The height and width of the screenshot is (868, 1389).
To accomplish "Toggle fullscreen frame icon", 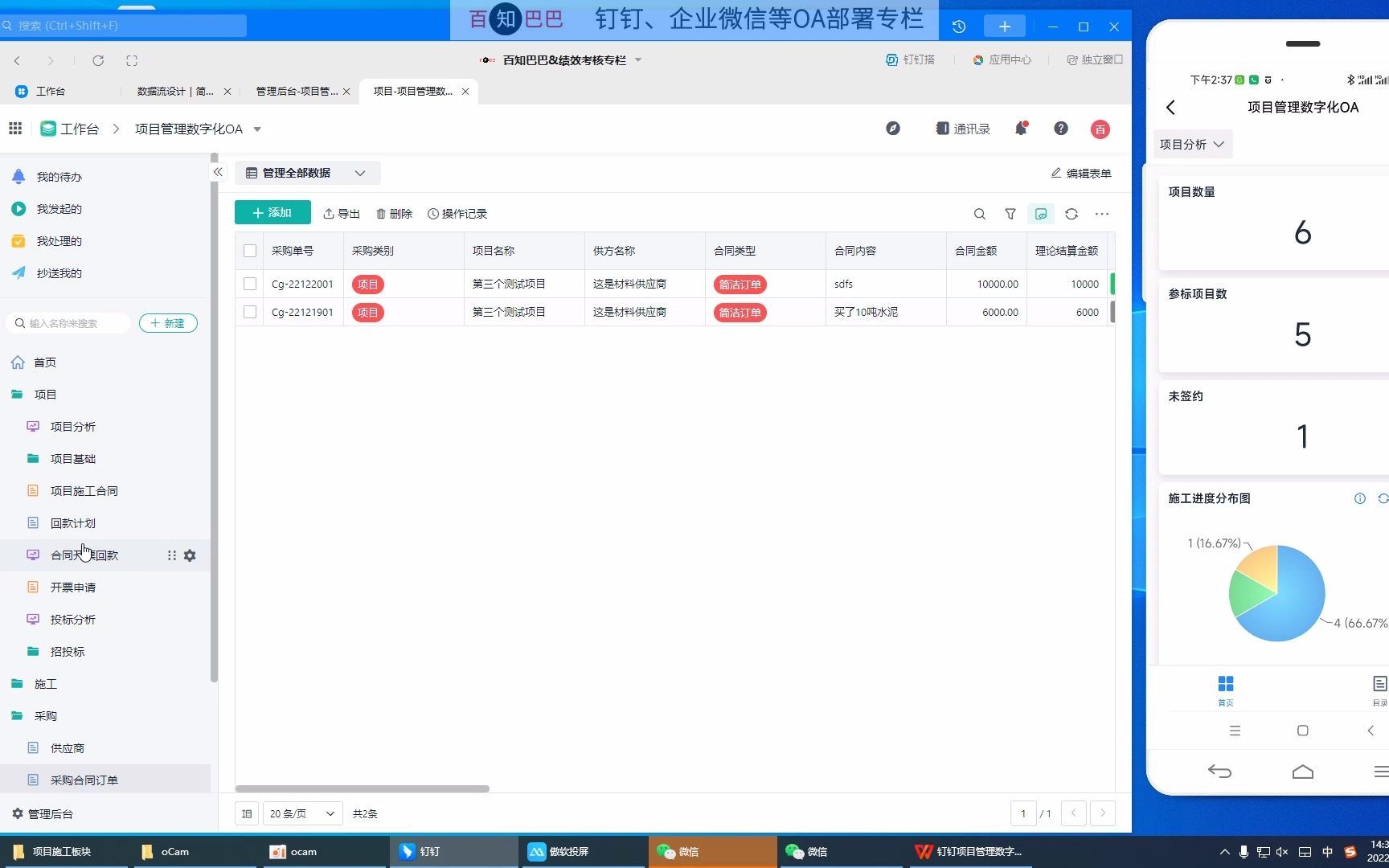I will pos(132,60).
